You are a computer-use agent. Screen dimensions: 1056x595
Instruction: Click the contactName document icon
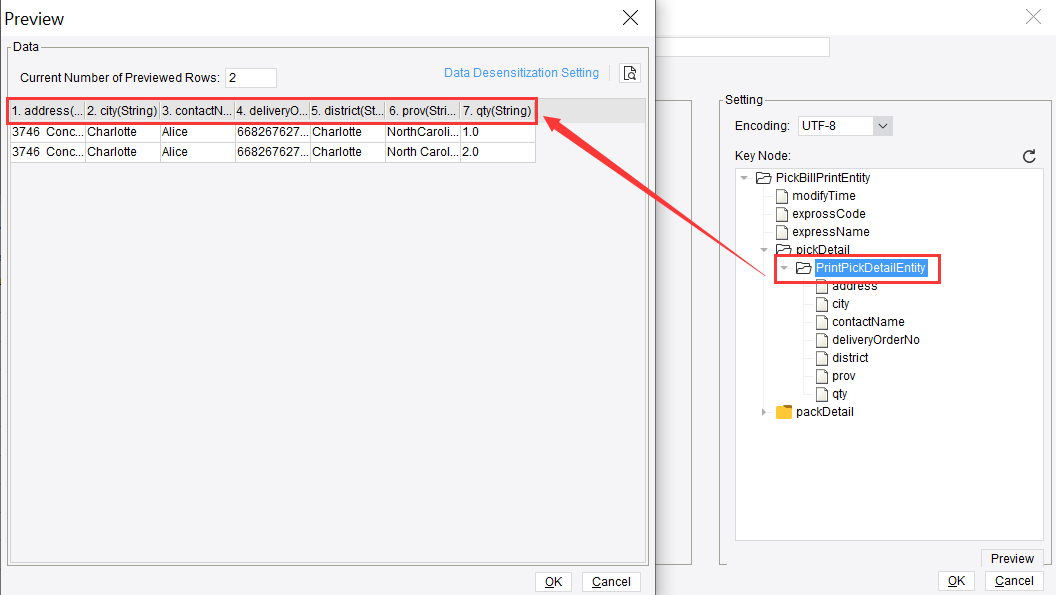click(823, 321)
